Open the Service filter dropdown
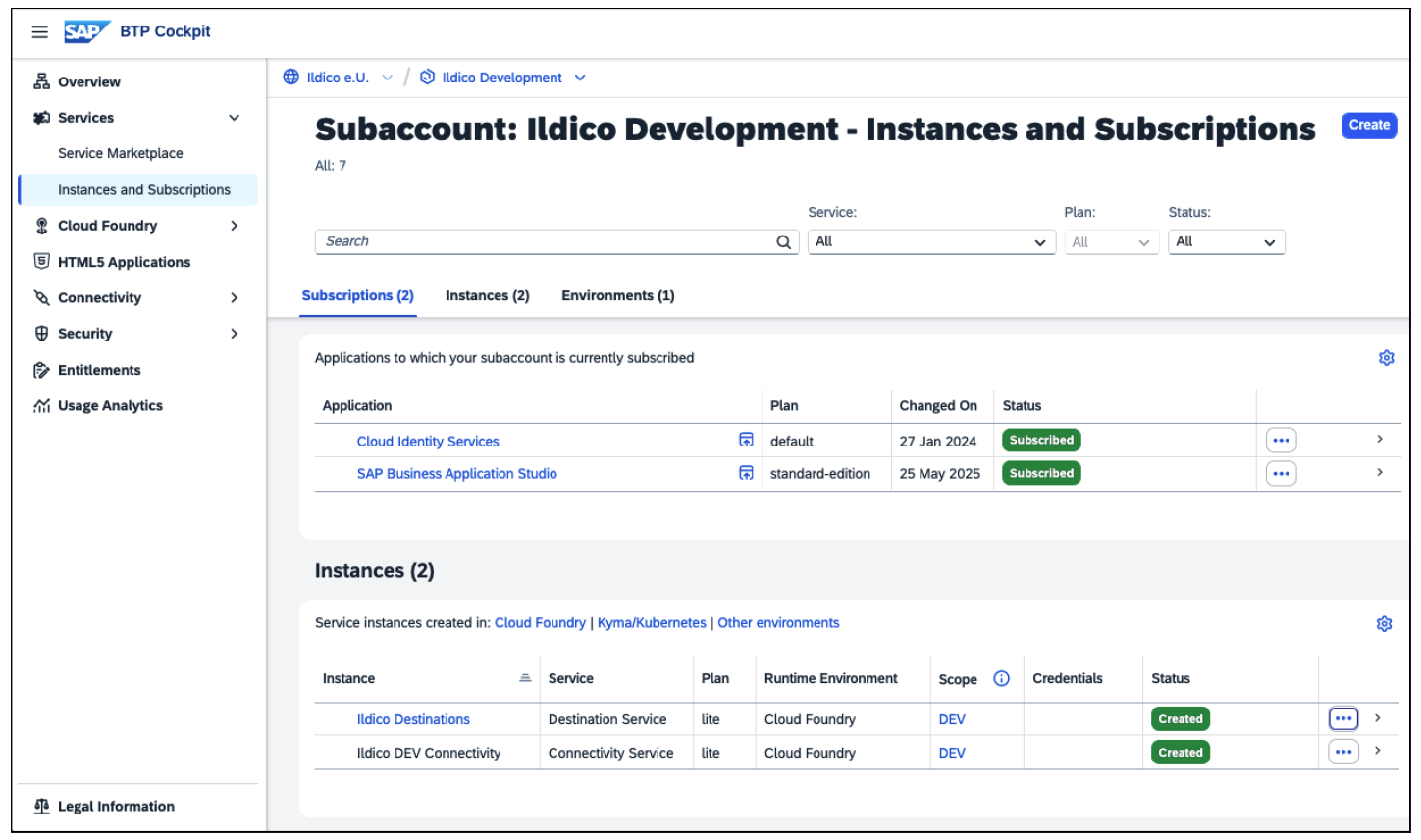Image resolution: width=1421 pixels, height=840 pixels. click(x=930, y=241)
